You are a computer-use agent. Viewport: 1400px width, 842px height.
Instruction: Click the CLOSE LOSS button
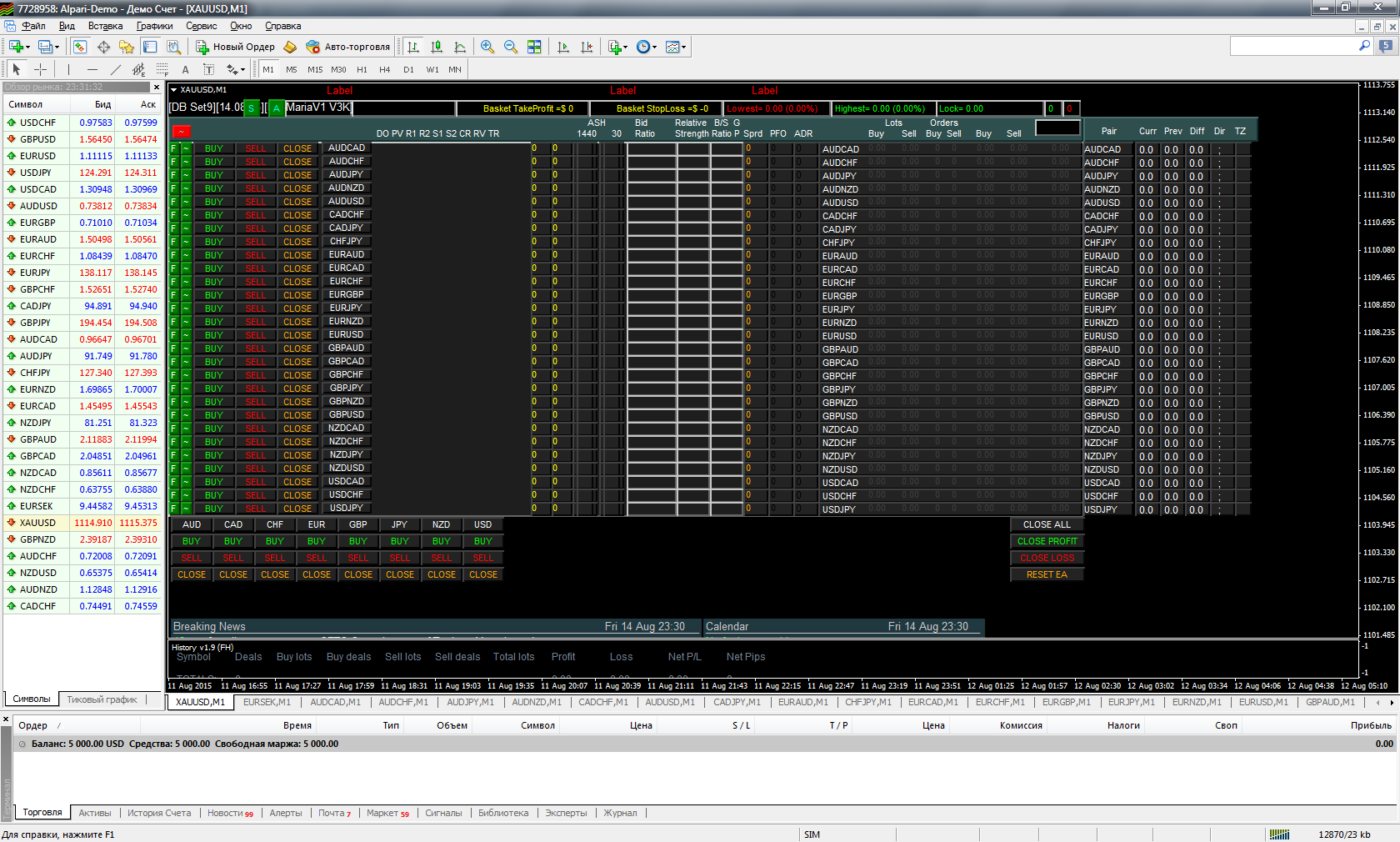pyautogui.click(x=1047, y=558)
